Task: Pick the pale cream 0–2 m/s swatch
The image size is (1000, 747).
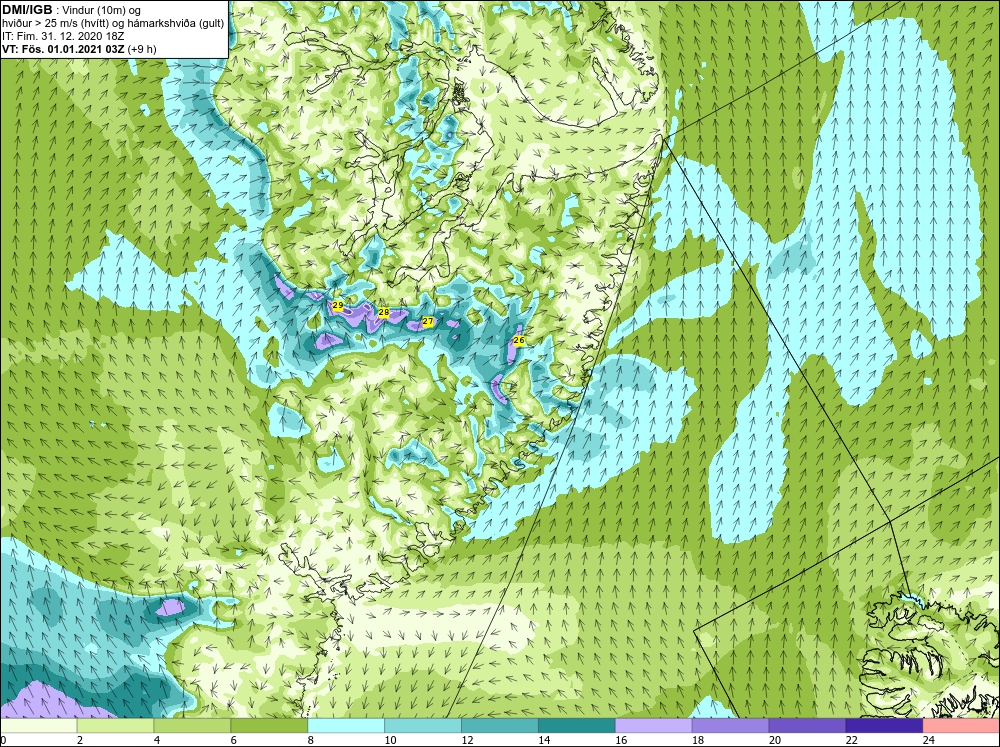Action: 38,726
